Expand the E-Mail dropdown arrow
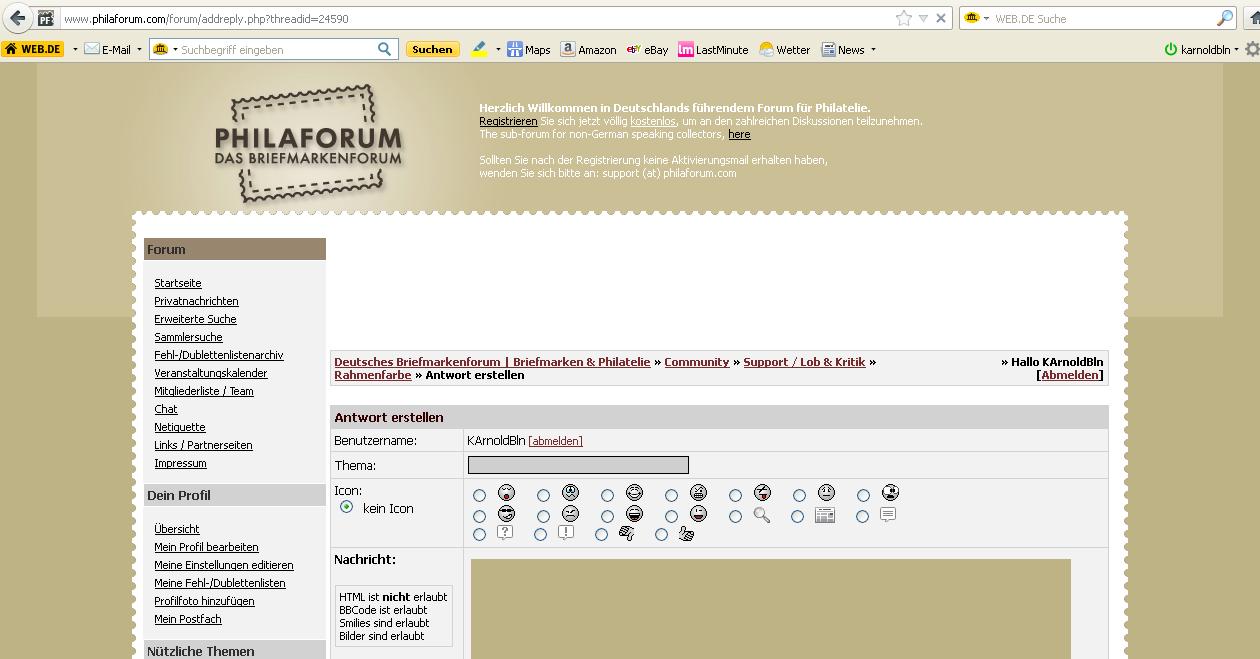Viewport: 1260px width, 659px height. [139, 49]
